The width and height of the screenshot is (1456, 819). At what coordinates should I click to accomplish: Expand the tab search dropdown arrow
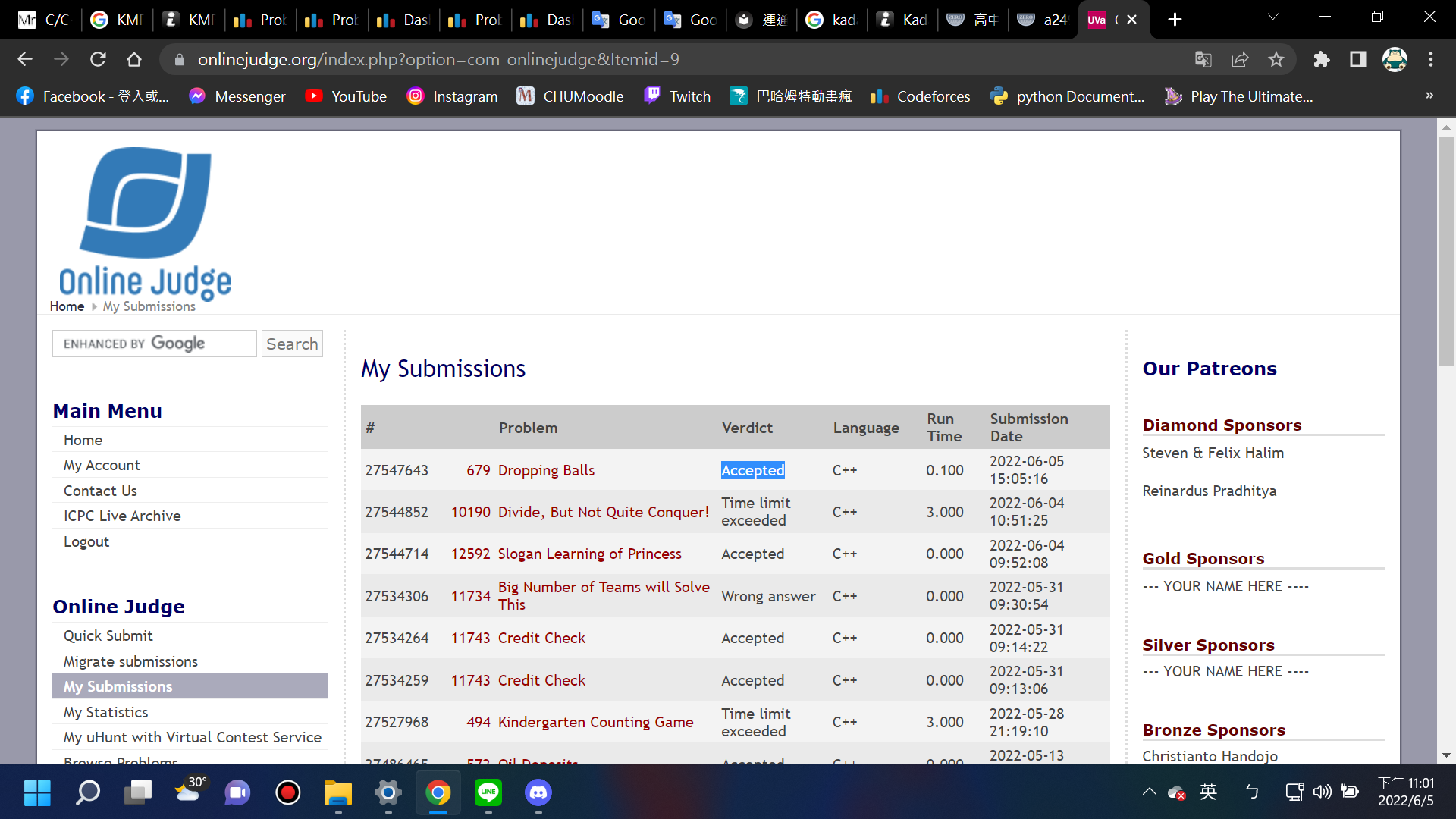click(x=1273, y=17)
